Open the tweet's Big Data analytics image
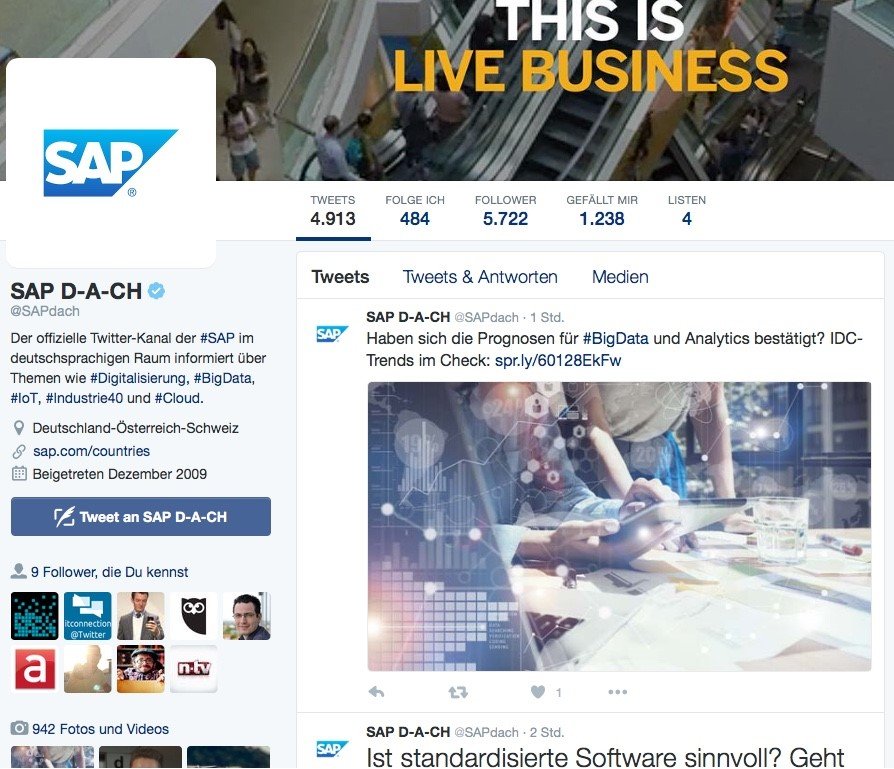 619,526
